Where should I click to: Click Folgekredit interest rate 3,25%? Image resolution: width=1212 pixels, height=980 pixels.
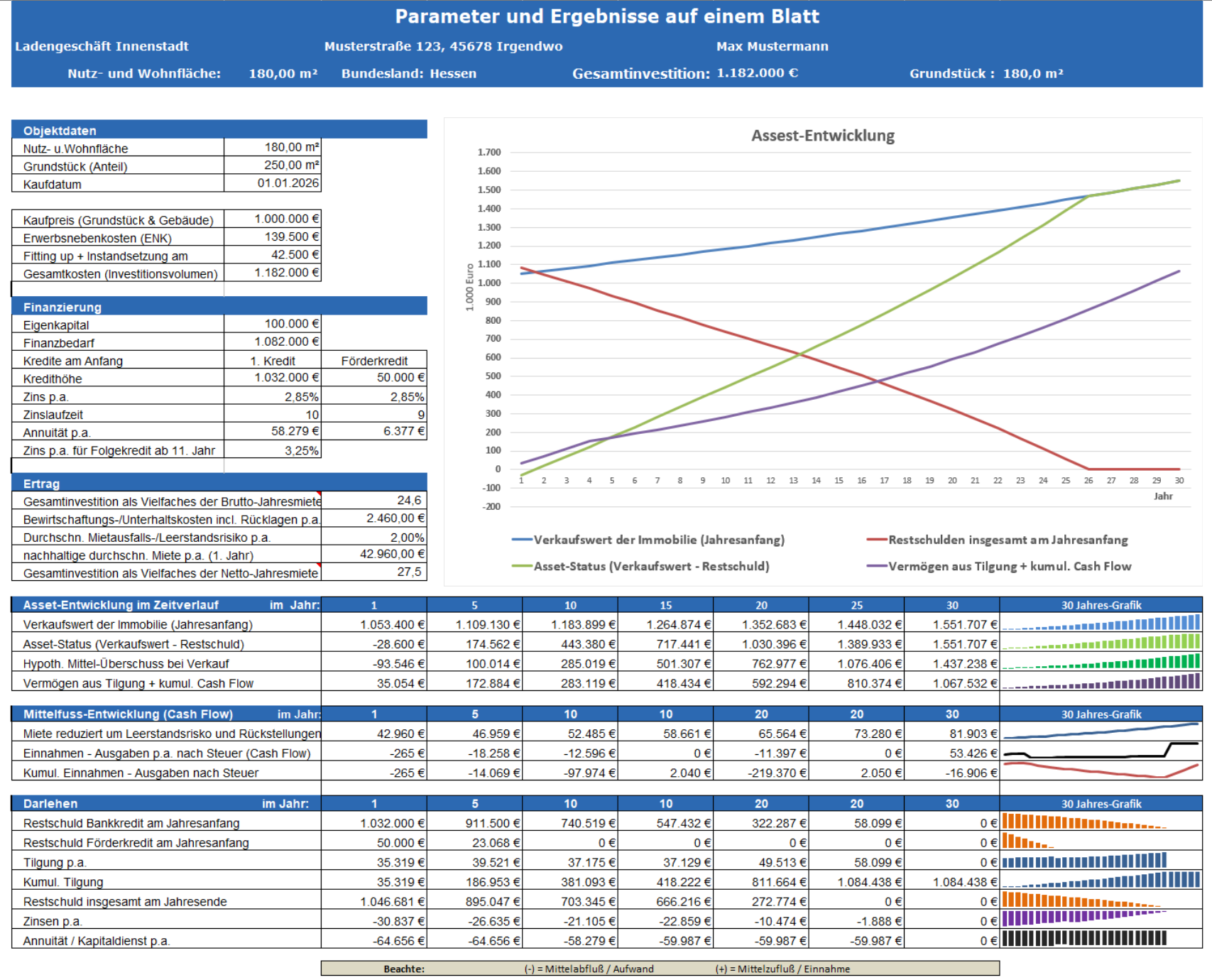coord(273,451)
